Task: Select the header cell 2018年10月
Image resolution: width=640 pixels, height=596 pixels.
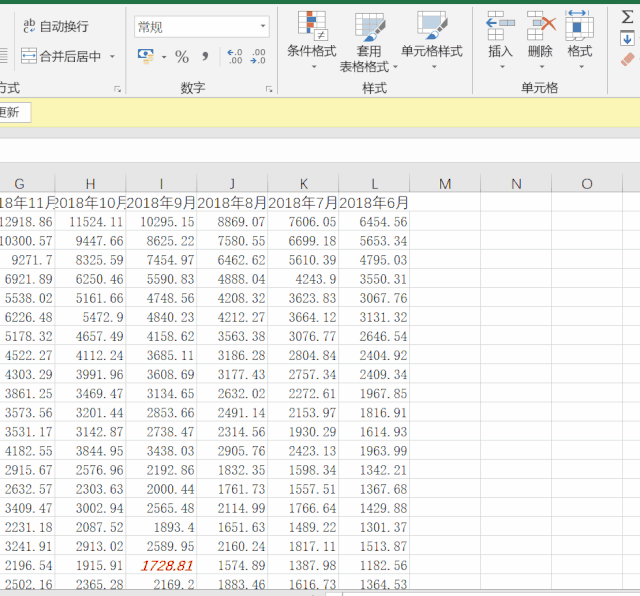Action: coord(90,202)
